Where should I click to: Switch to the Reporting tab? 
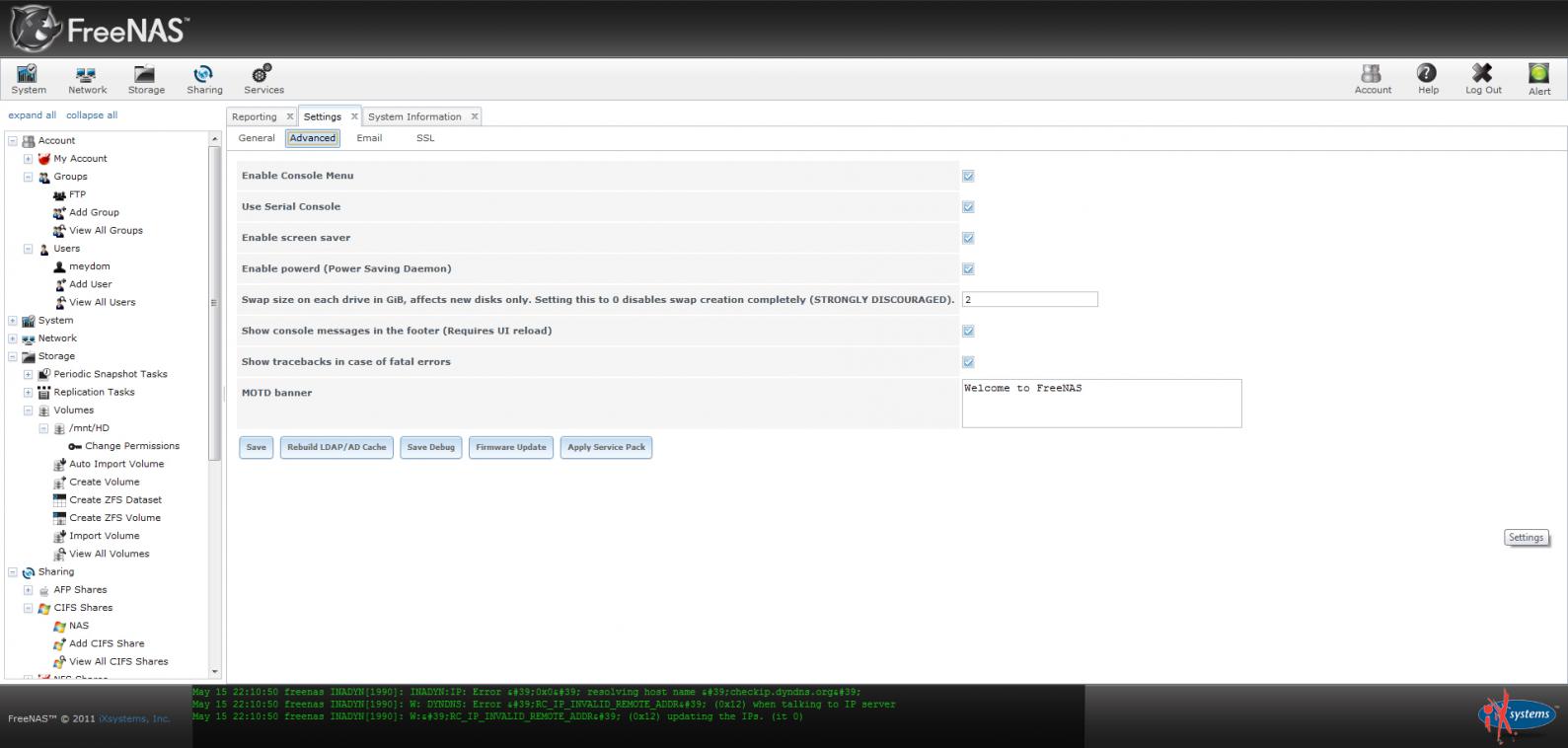click(x=255, y=116)
